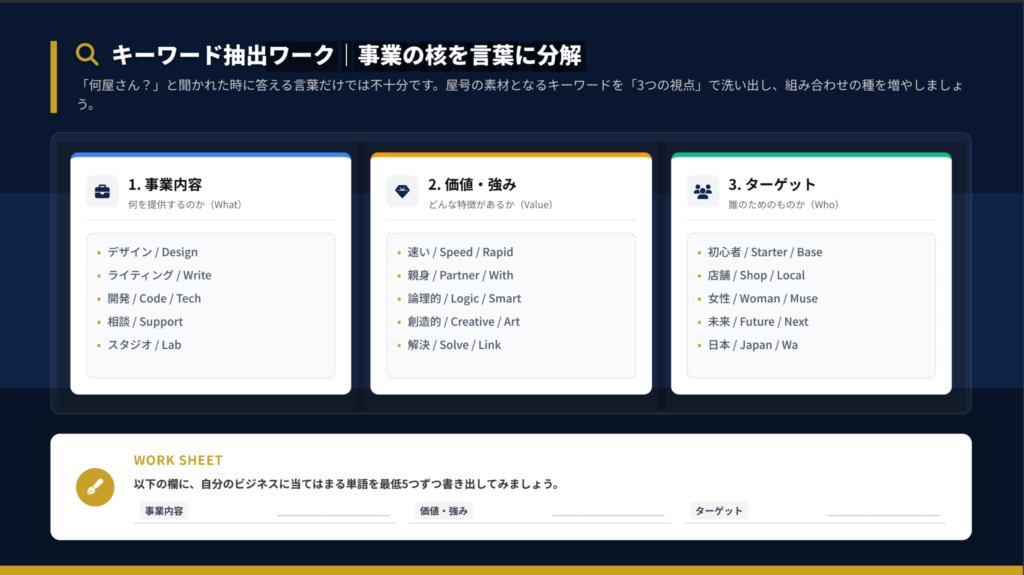Click the 3. ターゲット card heading
Image resolution: width=1024 pixels, height=575 pixels.
pos(772,184)
